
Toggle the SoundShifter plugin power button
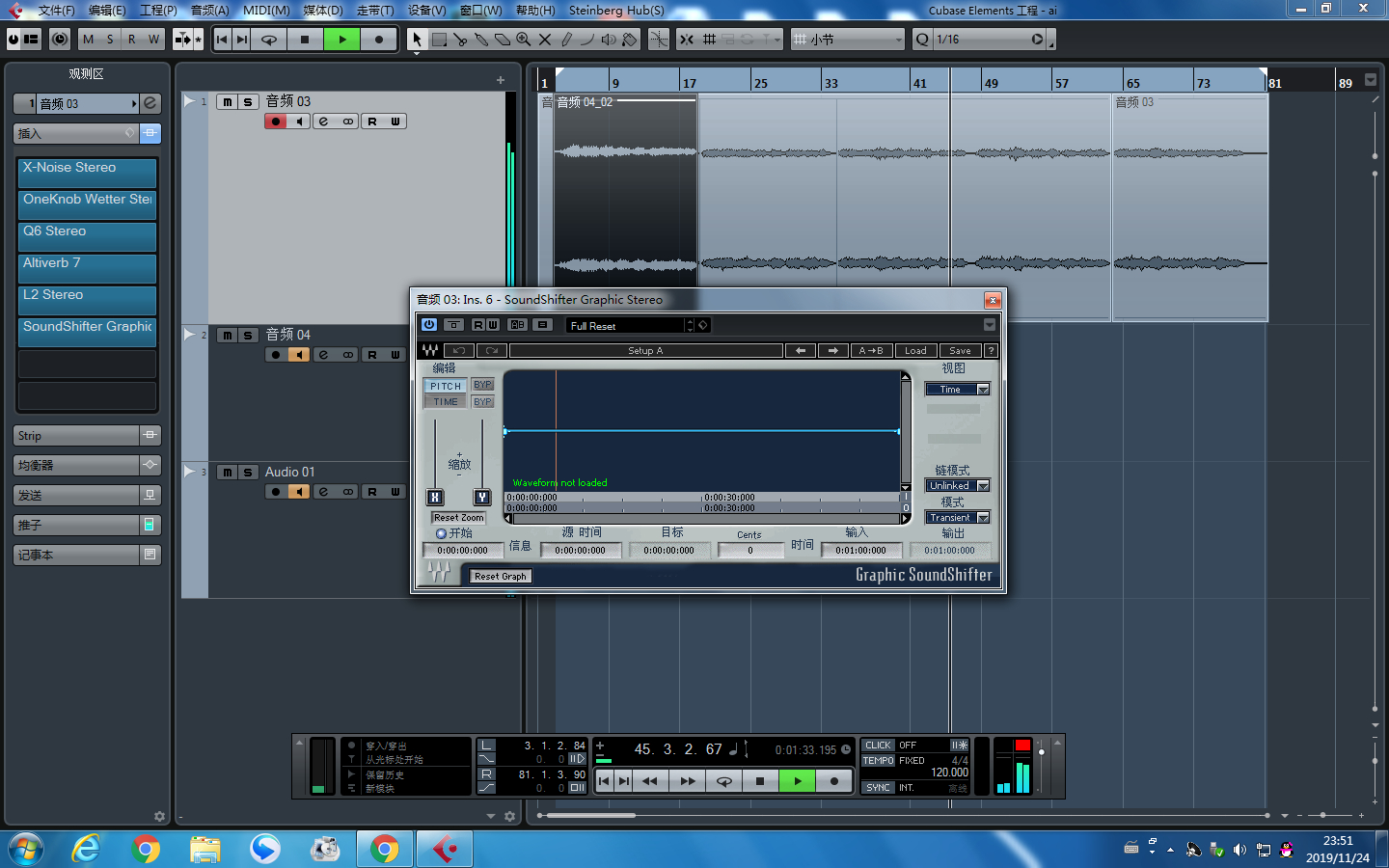pyautogui.click(x=429, y=325)
